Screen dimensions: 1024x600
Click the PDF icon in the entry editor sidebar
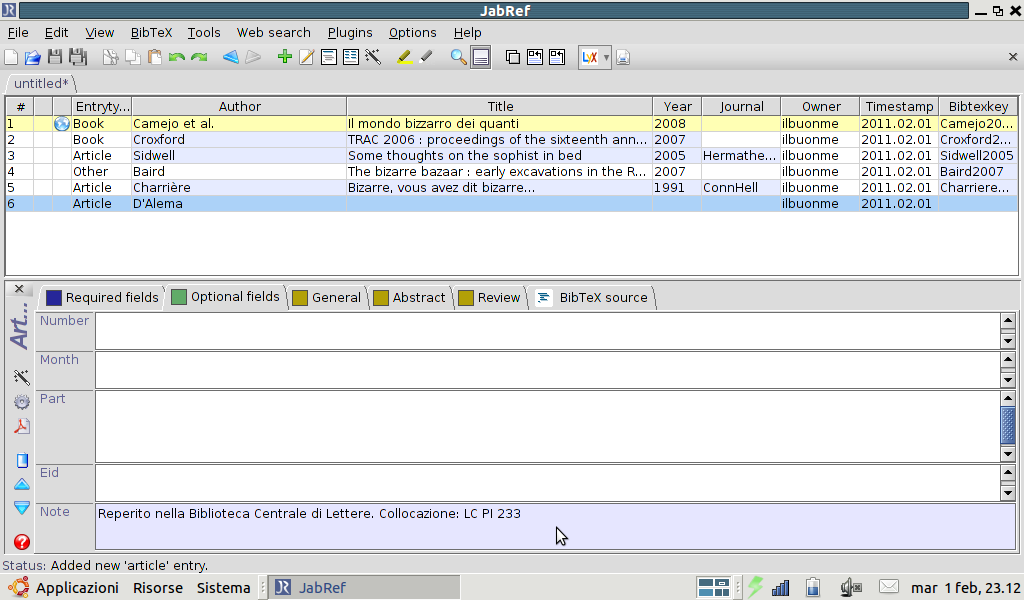[x=22, y=426]
